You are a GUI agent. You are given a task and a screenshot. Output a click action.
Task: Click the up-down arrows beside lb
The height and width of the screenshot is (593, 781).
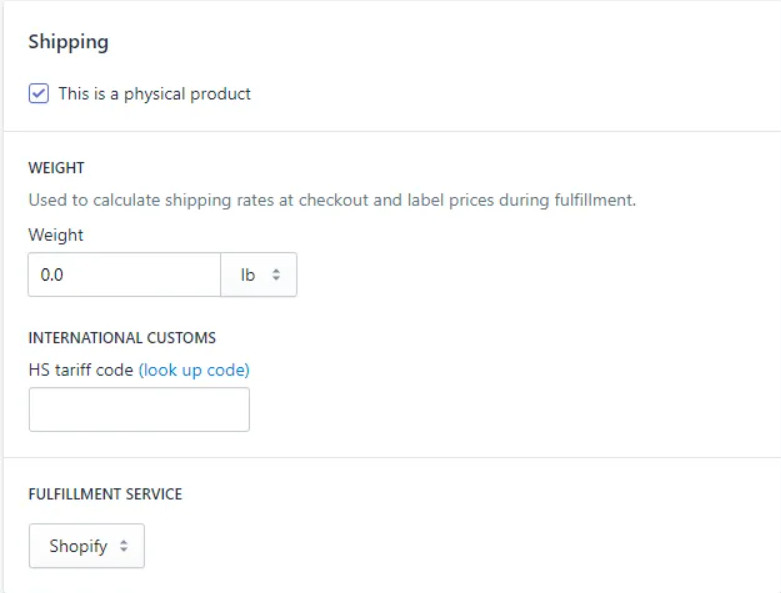click(277, 274)
